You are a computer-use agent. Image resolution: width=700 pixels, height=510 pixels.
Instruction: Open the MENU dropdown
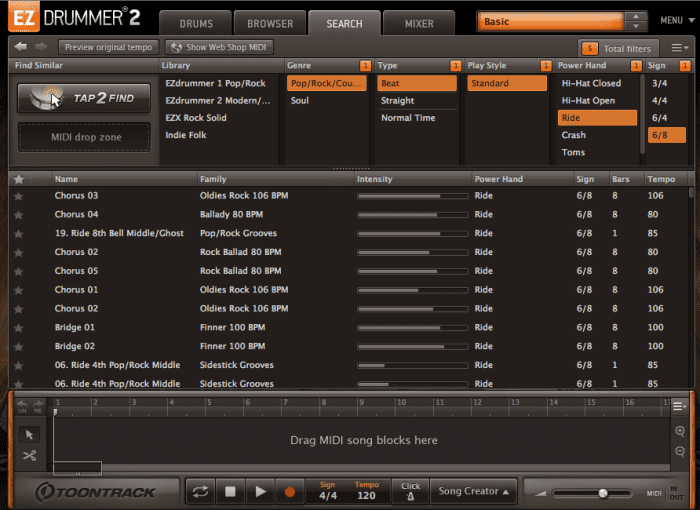click(x=677, y=20)
